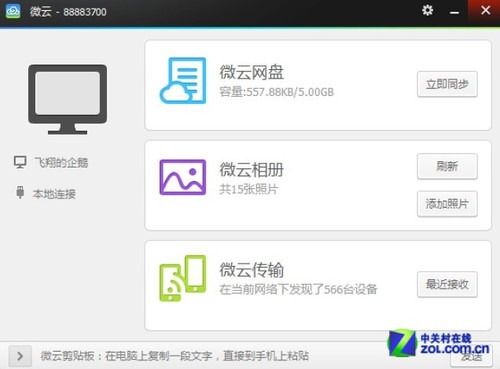This screenshot has width=500, height=369.
Task: Open the settings gear in title bar
Action: click(427, 10)
